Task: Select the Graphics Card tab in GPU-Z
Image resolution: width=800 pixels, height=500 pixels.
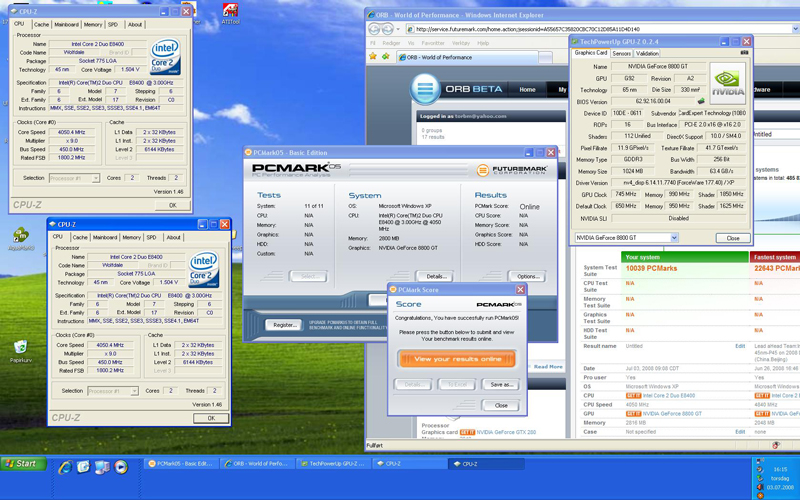Action: click(x=590, y=53)
